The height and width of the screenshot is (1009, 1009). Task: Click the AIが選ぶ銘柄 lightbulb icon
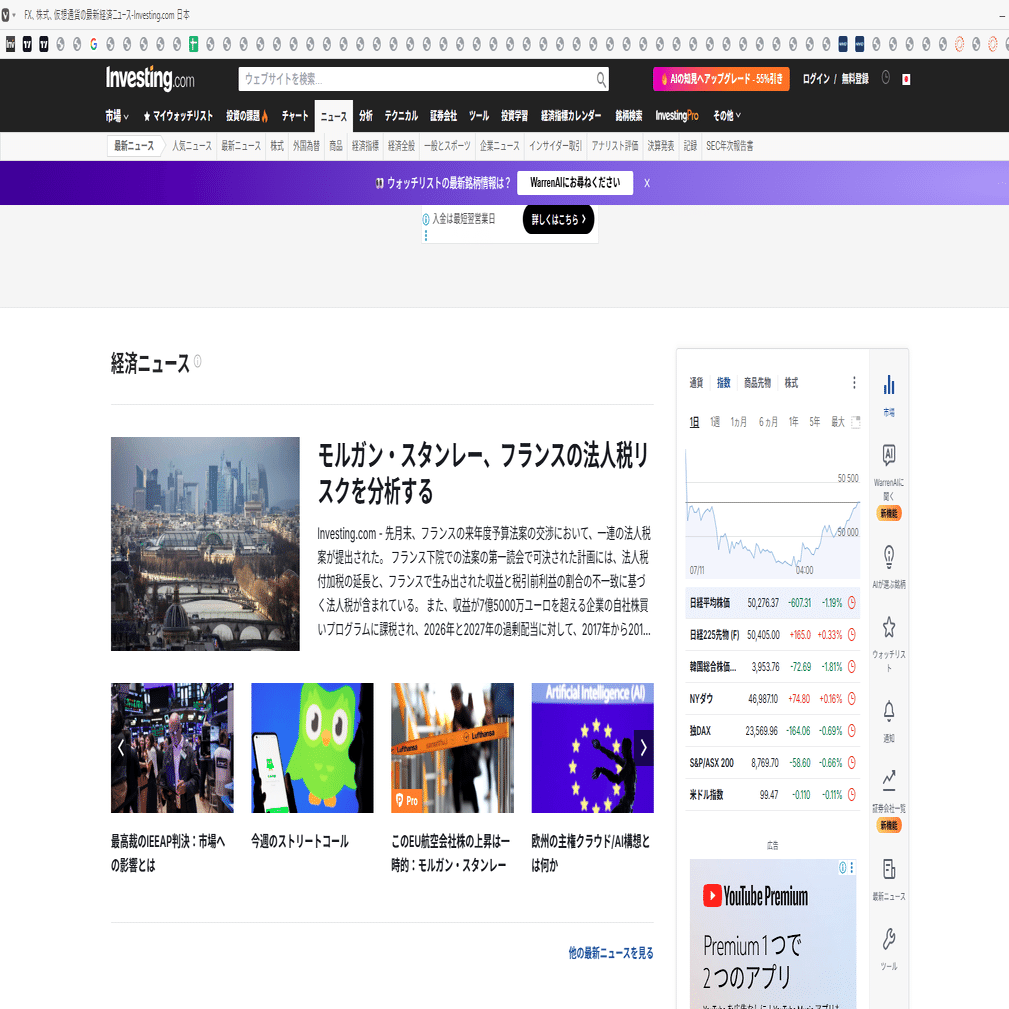tap(888, 557)
